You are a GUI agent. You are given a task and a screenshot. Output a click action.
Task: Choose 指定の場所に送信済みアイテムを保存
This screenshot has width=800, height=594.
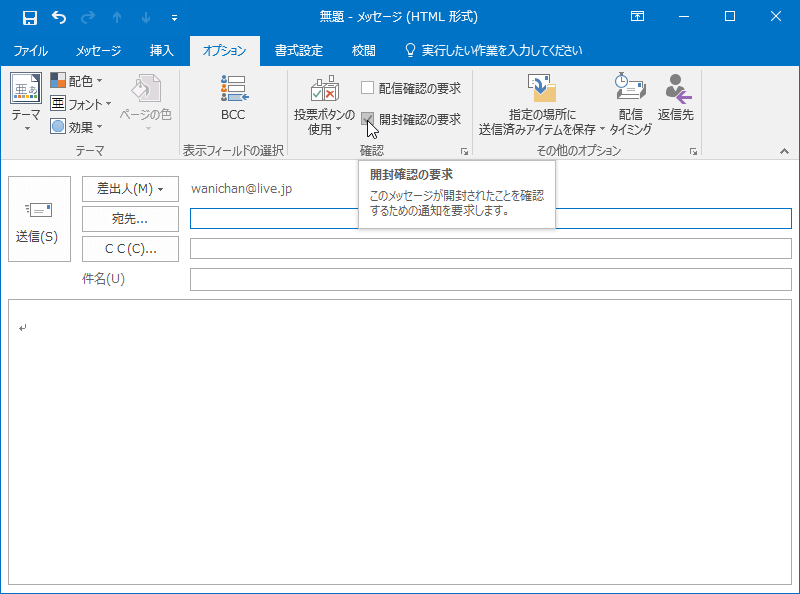pos(540,103)
